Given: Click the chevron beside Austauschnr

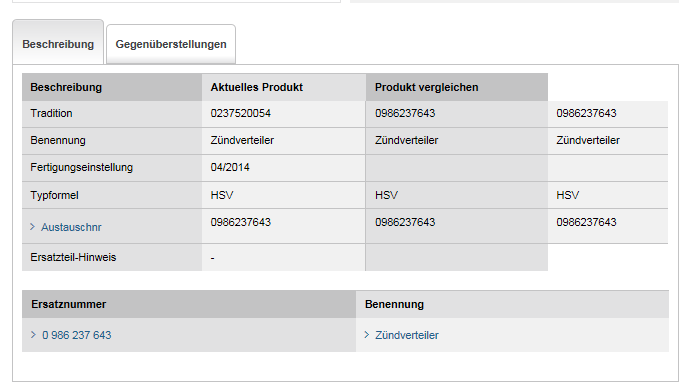Looking at the screenshot, I should (x=33, y=227).
